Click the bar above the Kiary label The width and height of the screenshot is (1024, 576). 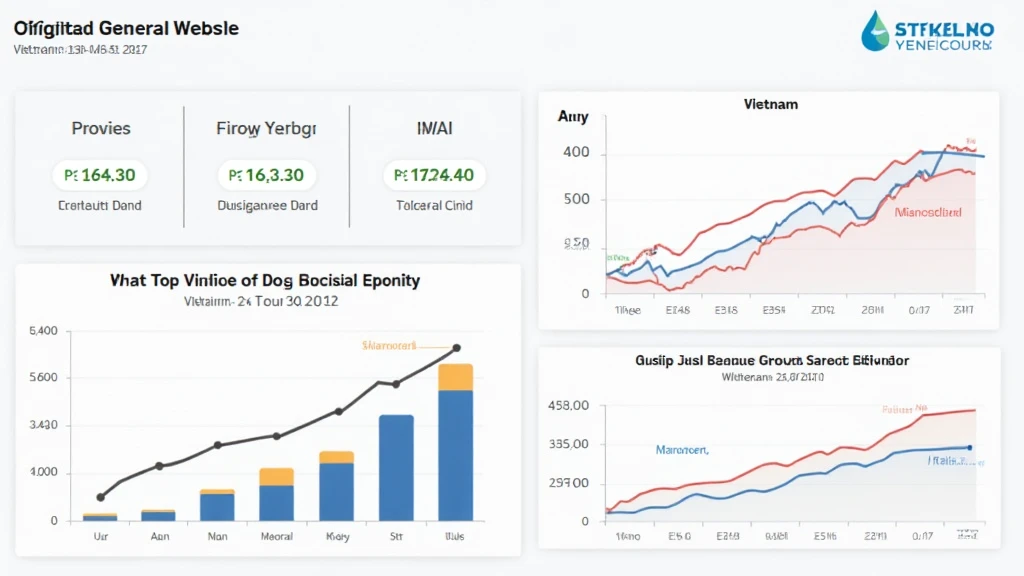pyautogui.click(x=336, y=490)
